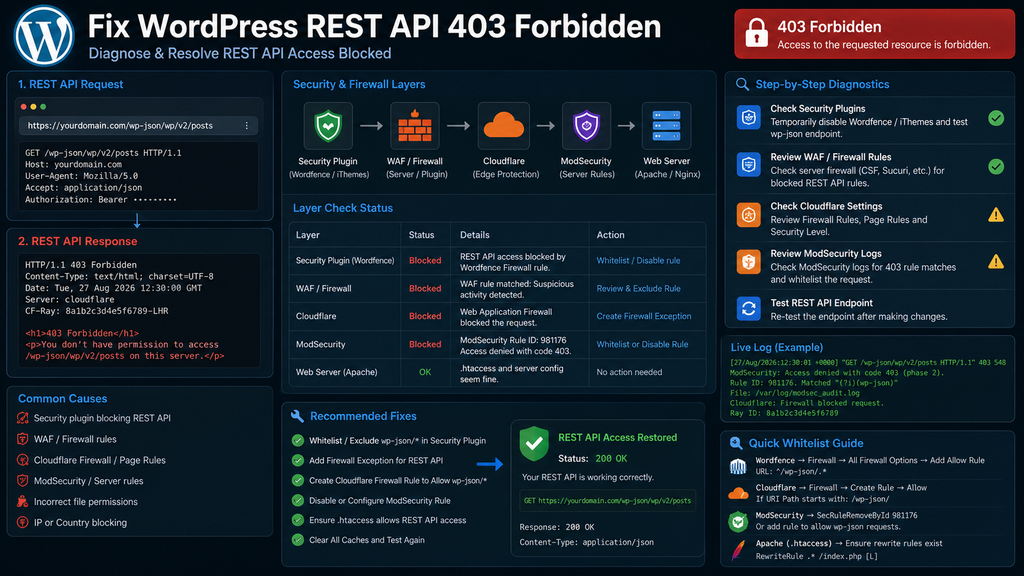Click the WordPress logo
The height and width of the screenshot is (576, 1024).
pos(44,35)
